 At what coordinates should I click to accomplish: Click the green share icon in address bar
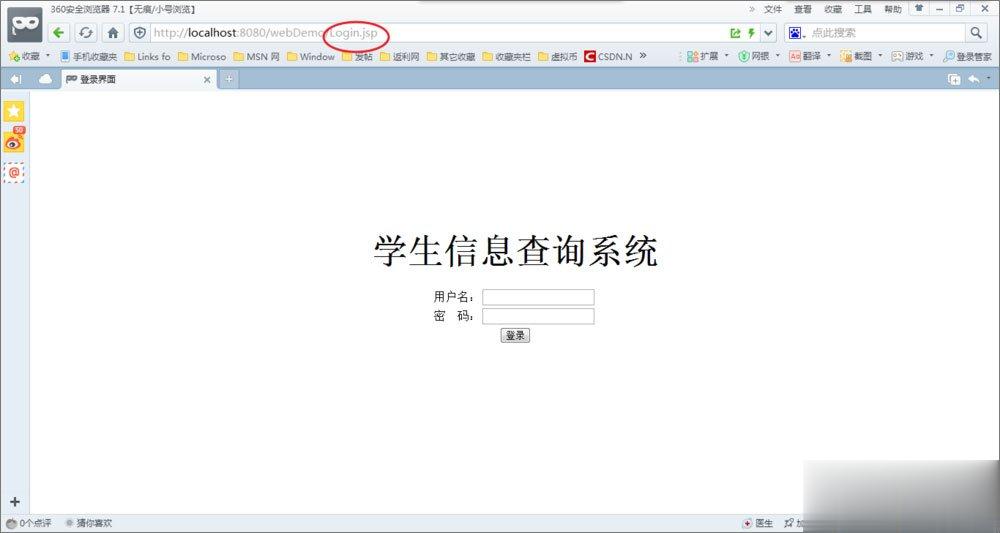pos(735,33)
